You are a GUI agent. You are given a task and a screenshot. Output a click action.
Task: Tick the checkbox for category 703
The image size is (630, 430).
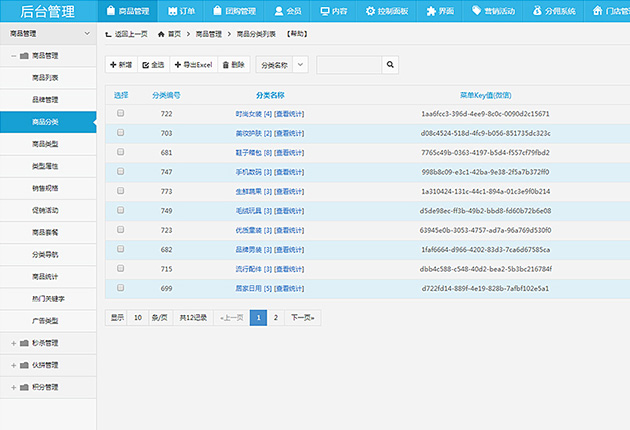[121, 133]
